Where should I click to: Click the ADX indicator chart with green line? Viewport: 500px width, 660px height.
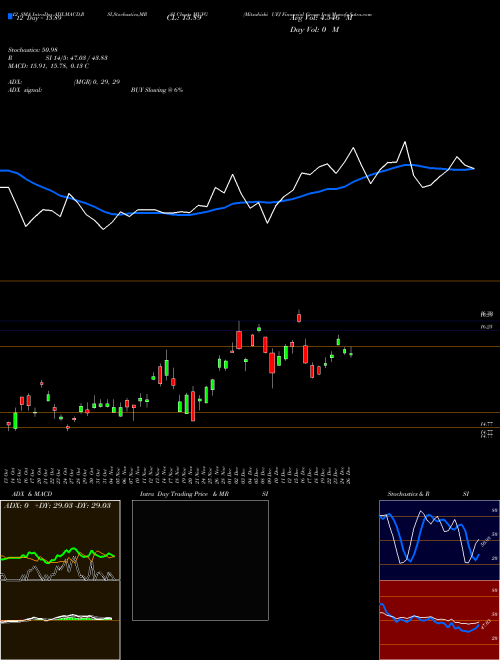(60, 540)
